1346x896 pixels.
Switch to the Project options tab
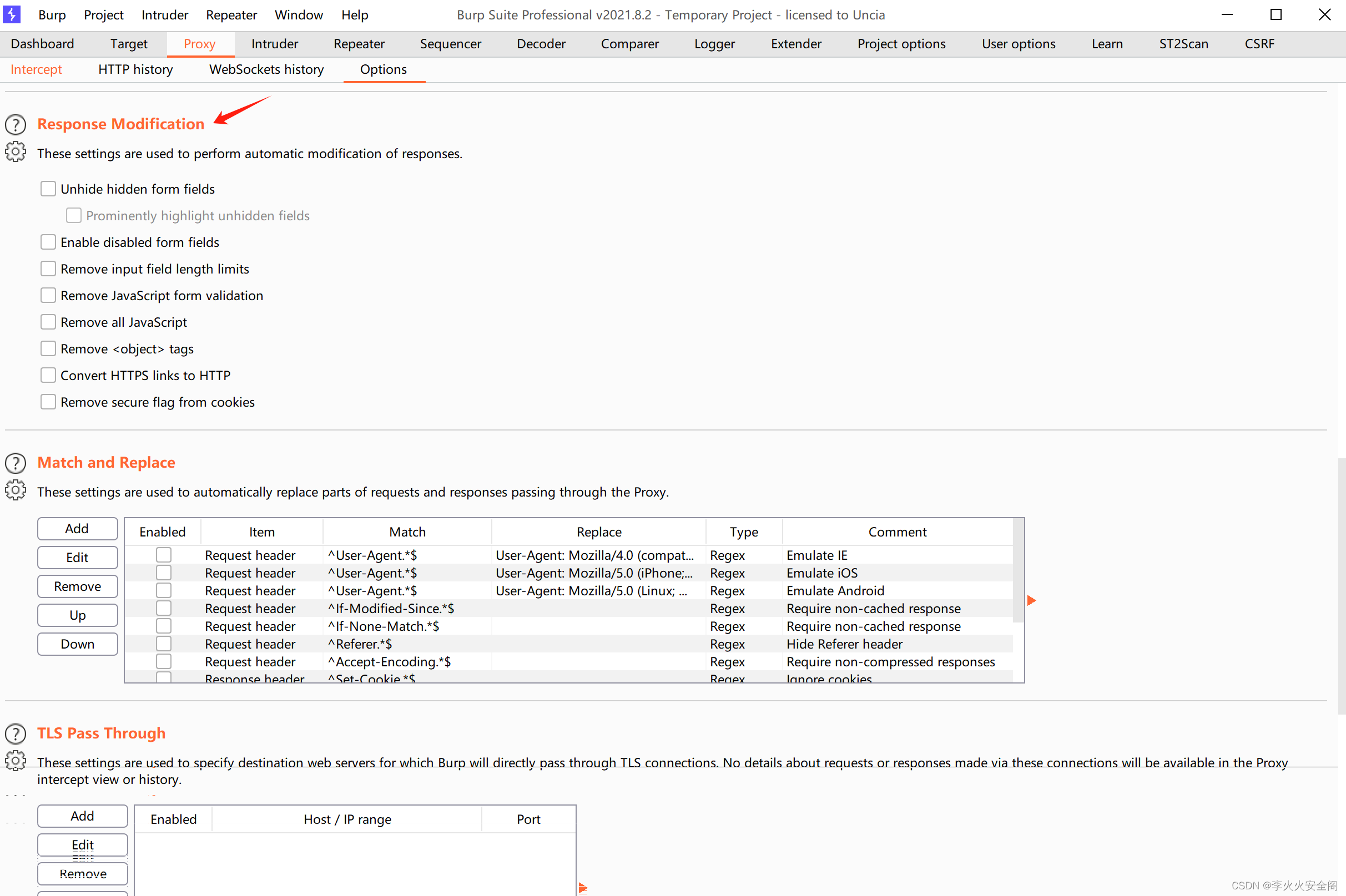(901, 44)
